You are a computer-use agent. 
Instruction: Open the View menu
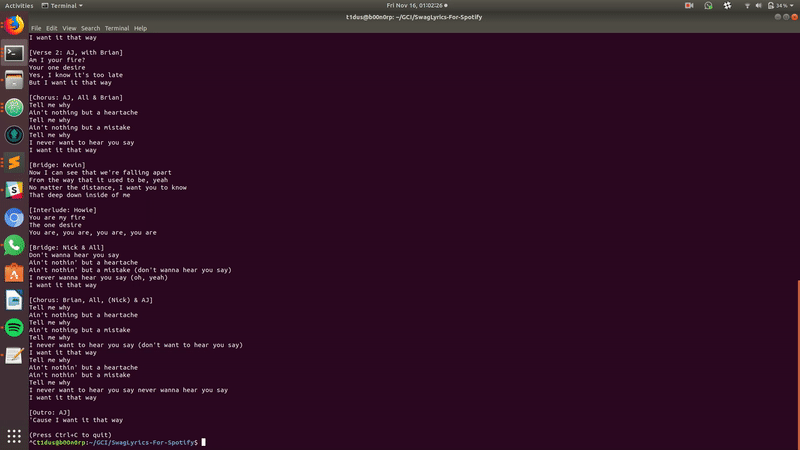click(69, 29)
